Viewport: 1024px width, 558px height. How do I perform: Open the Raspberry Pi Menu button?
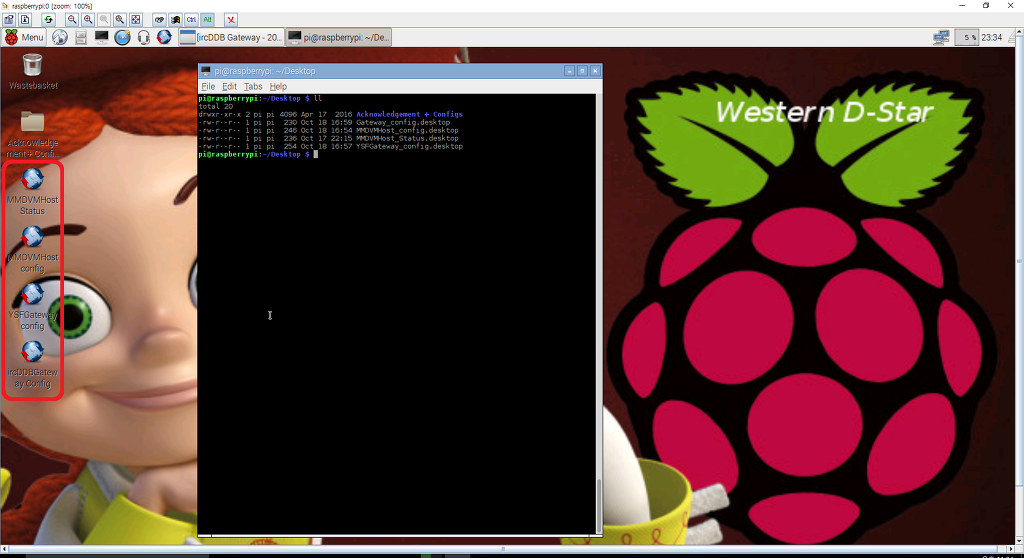24,37
